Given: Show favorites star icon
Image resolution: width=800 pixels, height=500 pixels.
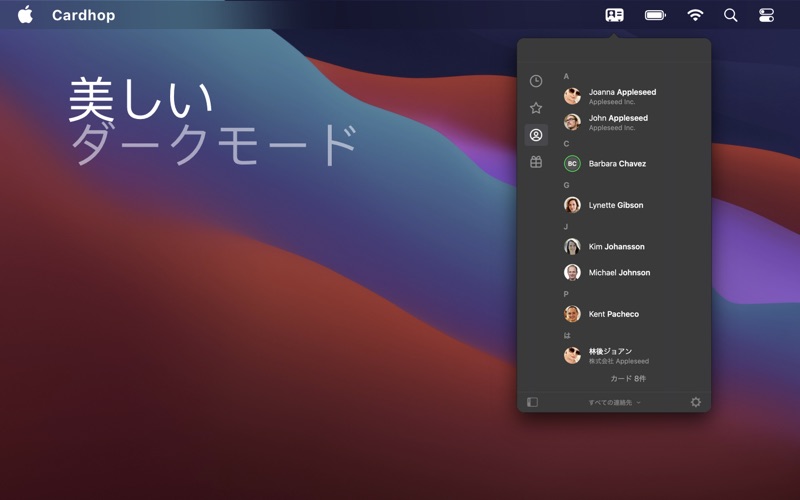Looking at the screenshot, I should tap(536, 108).
